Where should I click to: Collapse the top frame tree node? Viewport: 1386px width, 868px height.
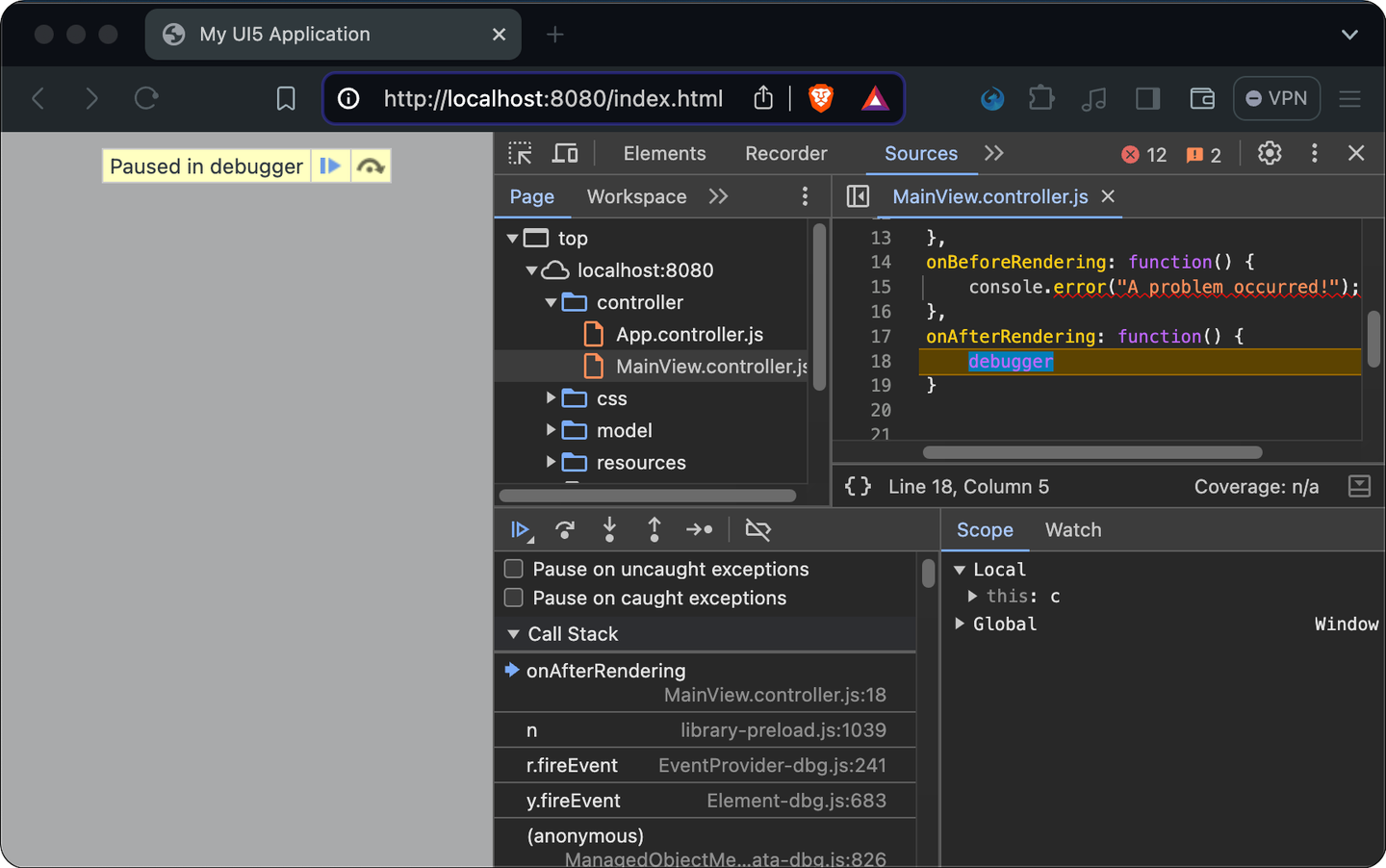pyautogui.click(x=512, y=238)
